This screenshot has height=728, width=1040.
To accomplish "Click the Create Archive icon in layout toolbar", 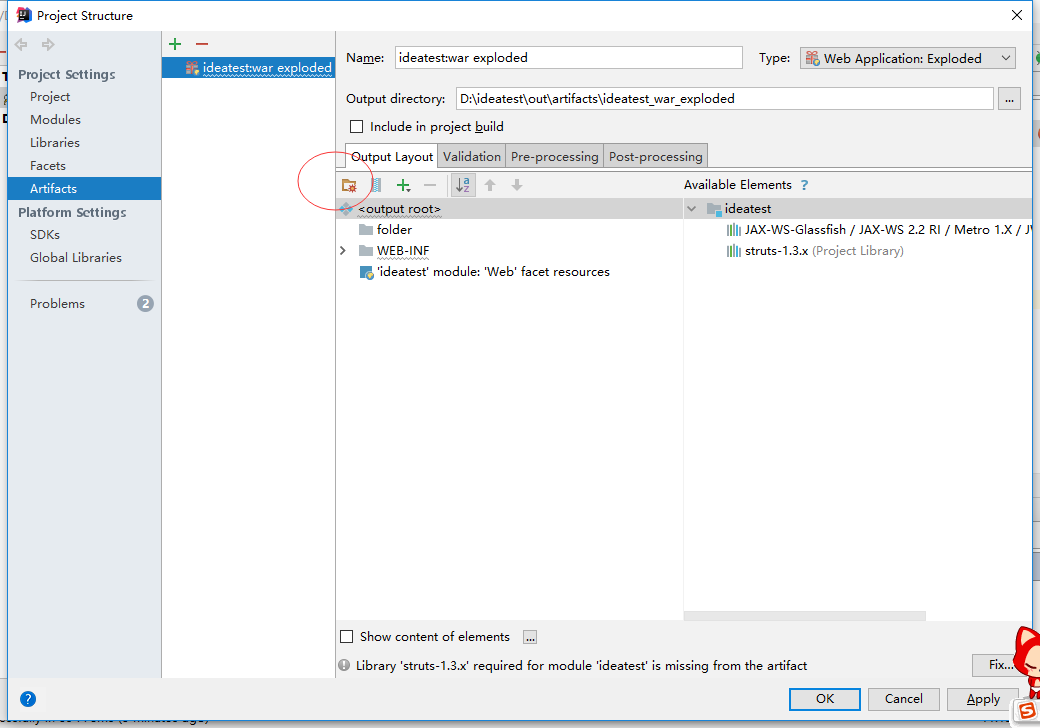I will click(376, 185).
